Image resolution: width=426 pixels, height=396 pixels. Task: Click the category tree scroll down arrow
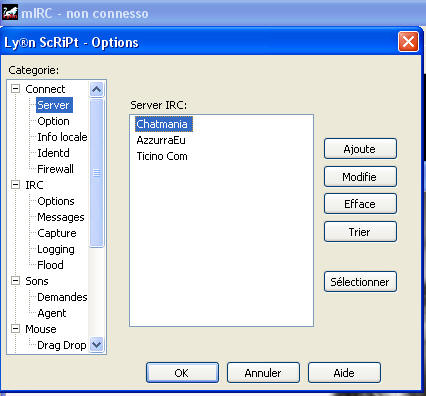[97, 344]
